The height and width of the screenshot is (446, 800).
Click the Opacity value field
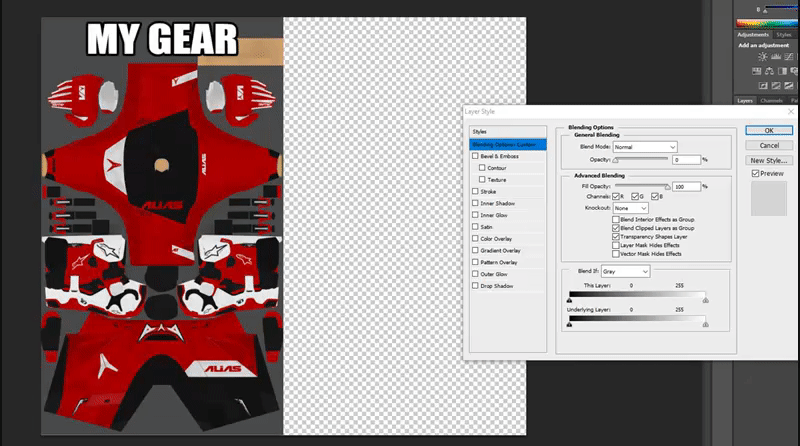point(686,160)
